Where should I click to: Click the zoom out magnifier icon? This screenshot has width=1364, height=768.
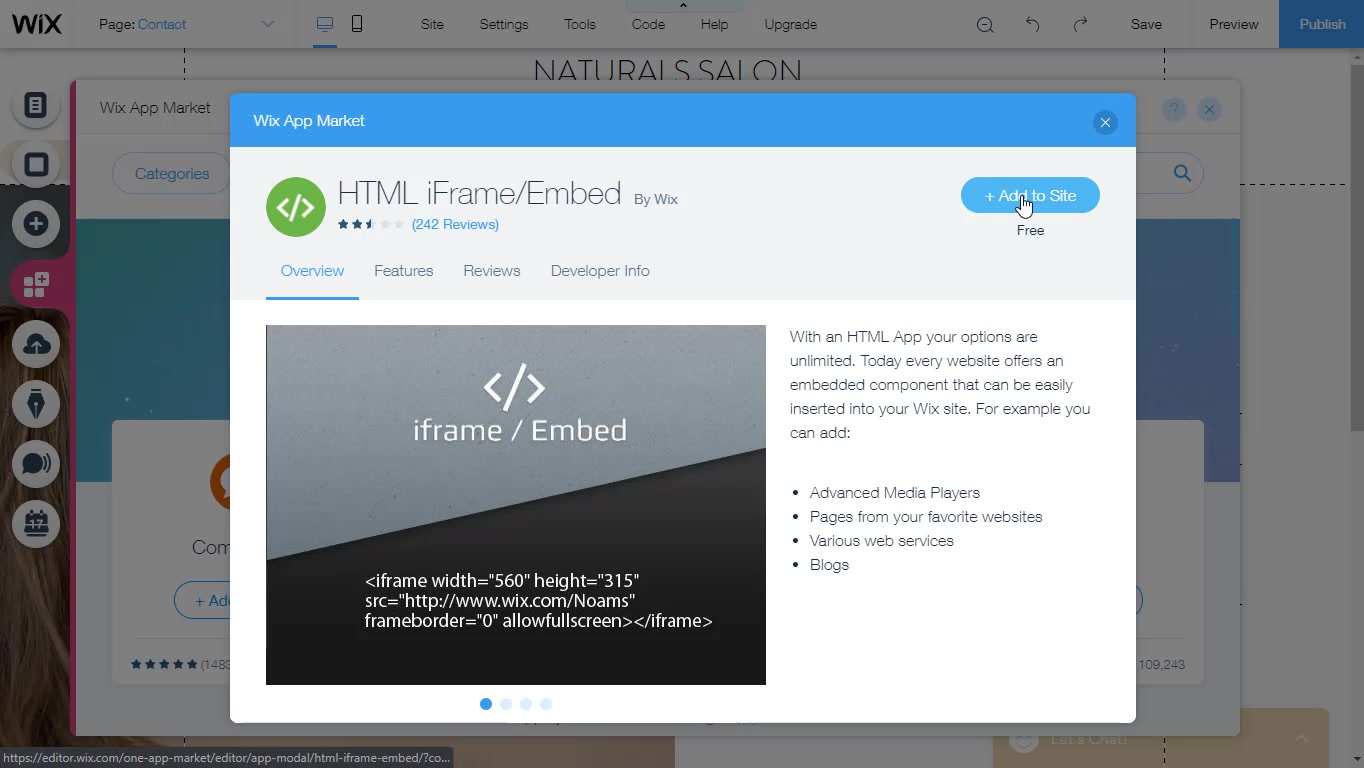coord(985,25)
